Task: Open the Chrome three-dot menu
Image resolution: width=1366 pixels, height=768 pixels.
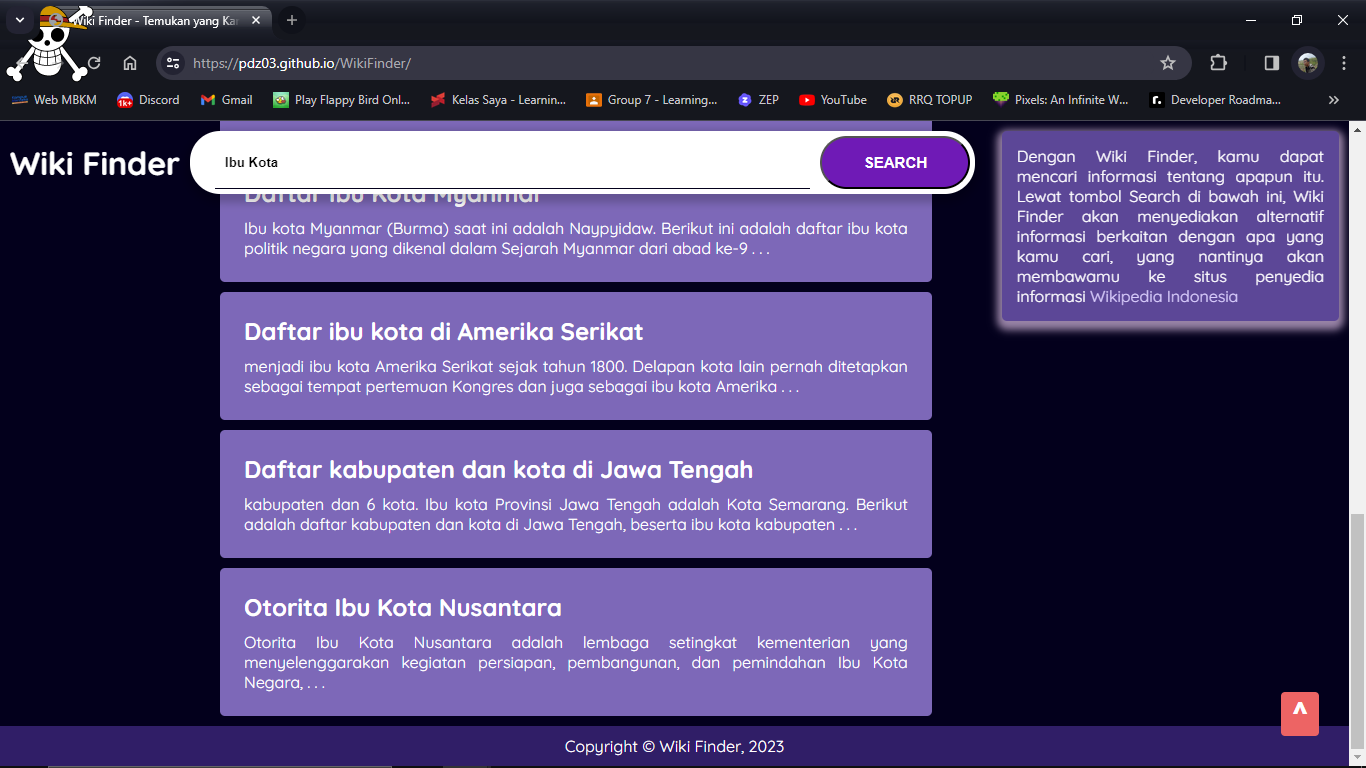Action: coord(1343,63)
